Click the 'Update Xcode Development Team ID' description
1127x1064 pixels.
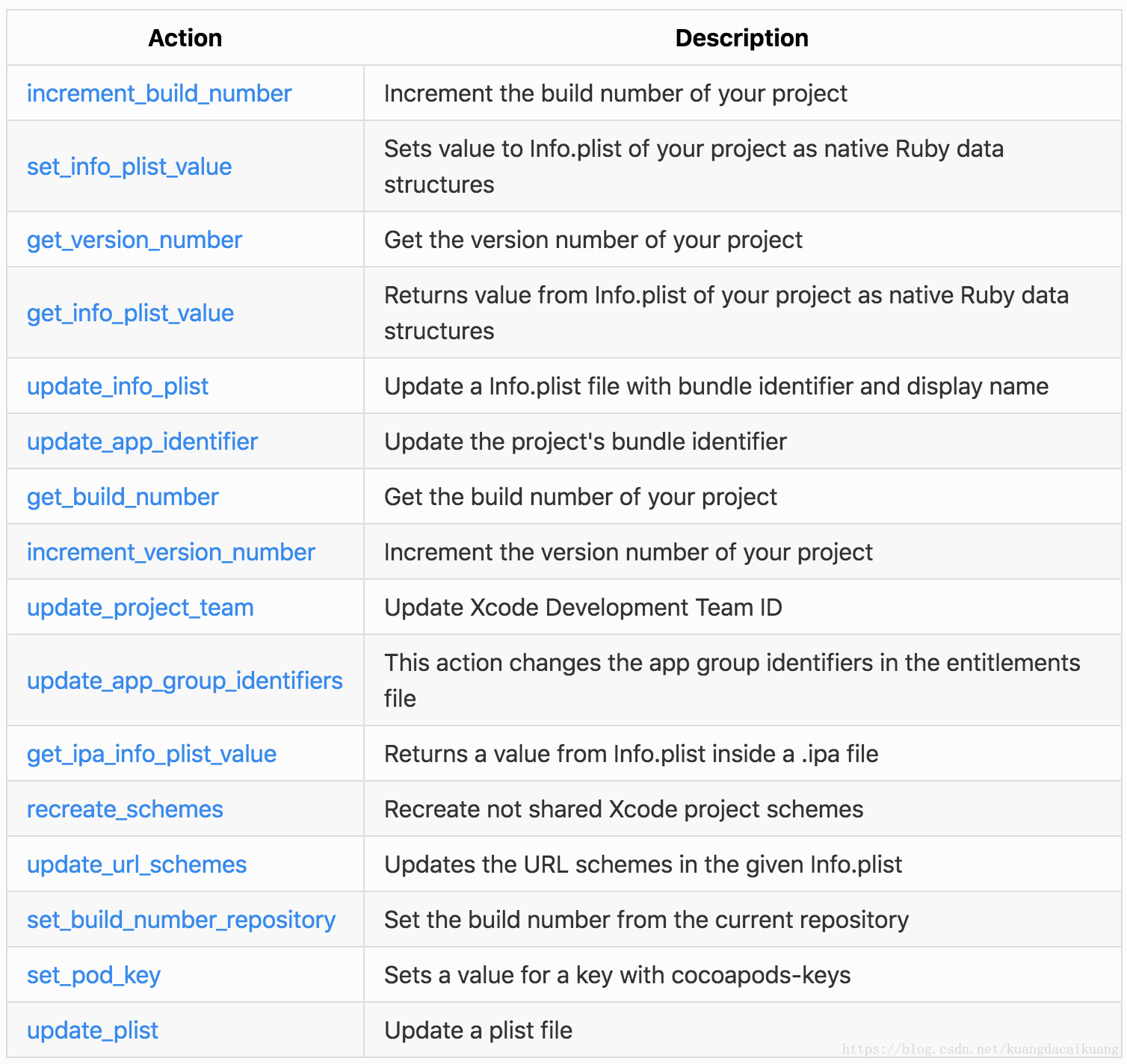click(583, 607)
